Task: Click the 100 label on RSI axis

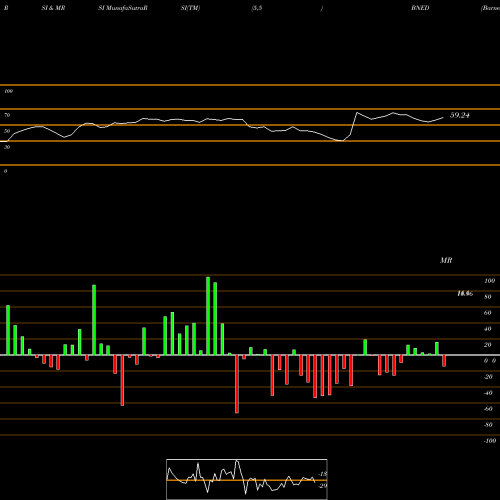Action: [9, 91]
